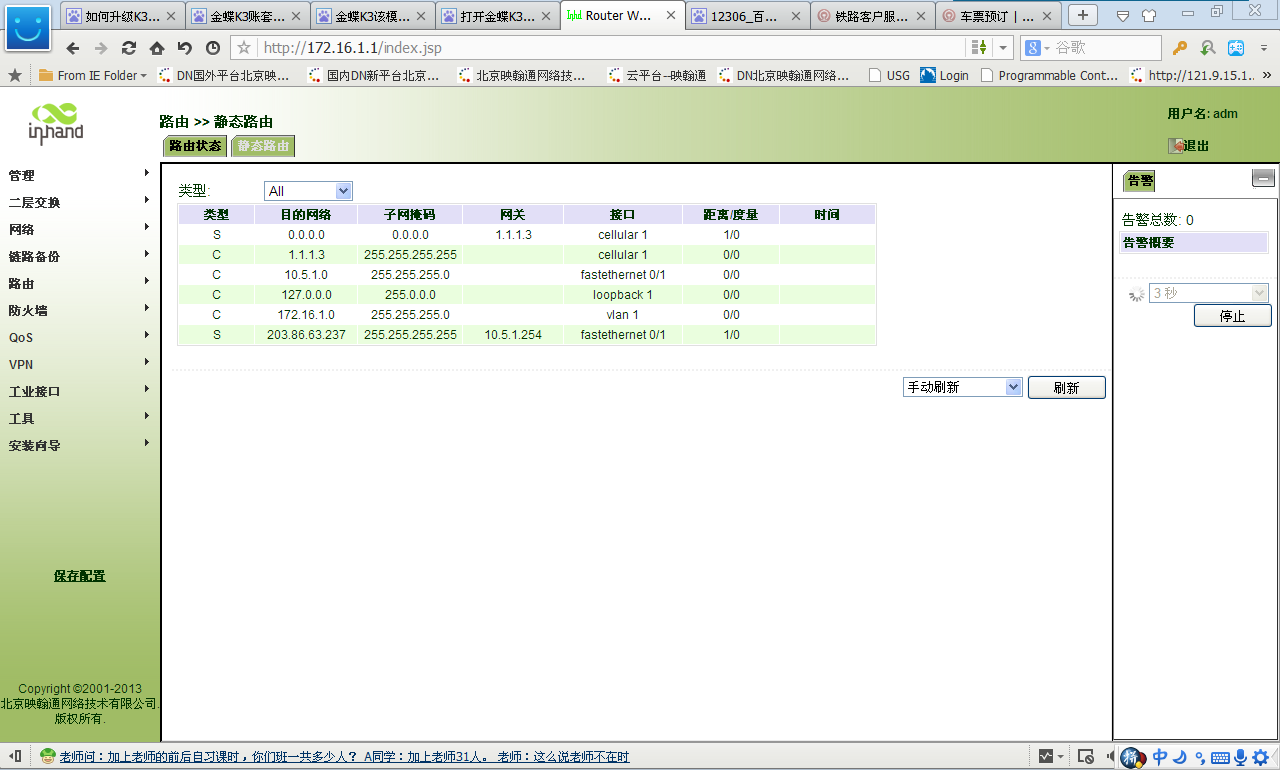
Task: Click the input method microphone icon
Action: (1241, 757)
